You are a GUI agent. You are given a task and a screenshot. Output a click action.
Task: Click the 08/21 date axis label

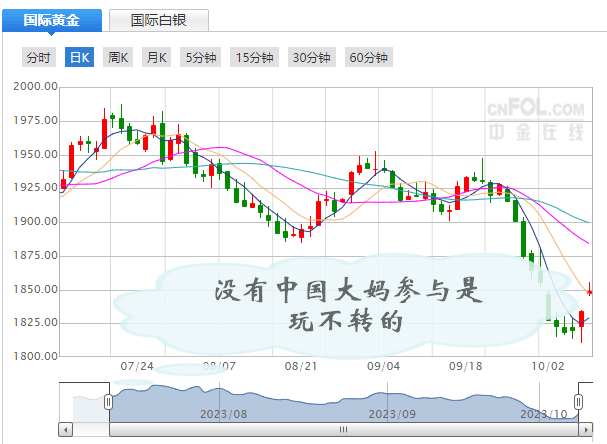(x=301, y=366)
